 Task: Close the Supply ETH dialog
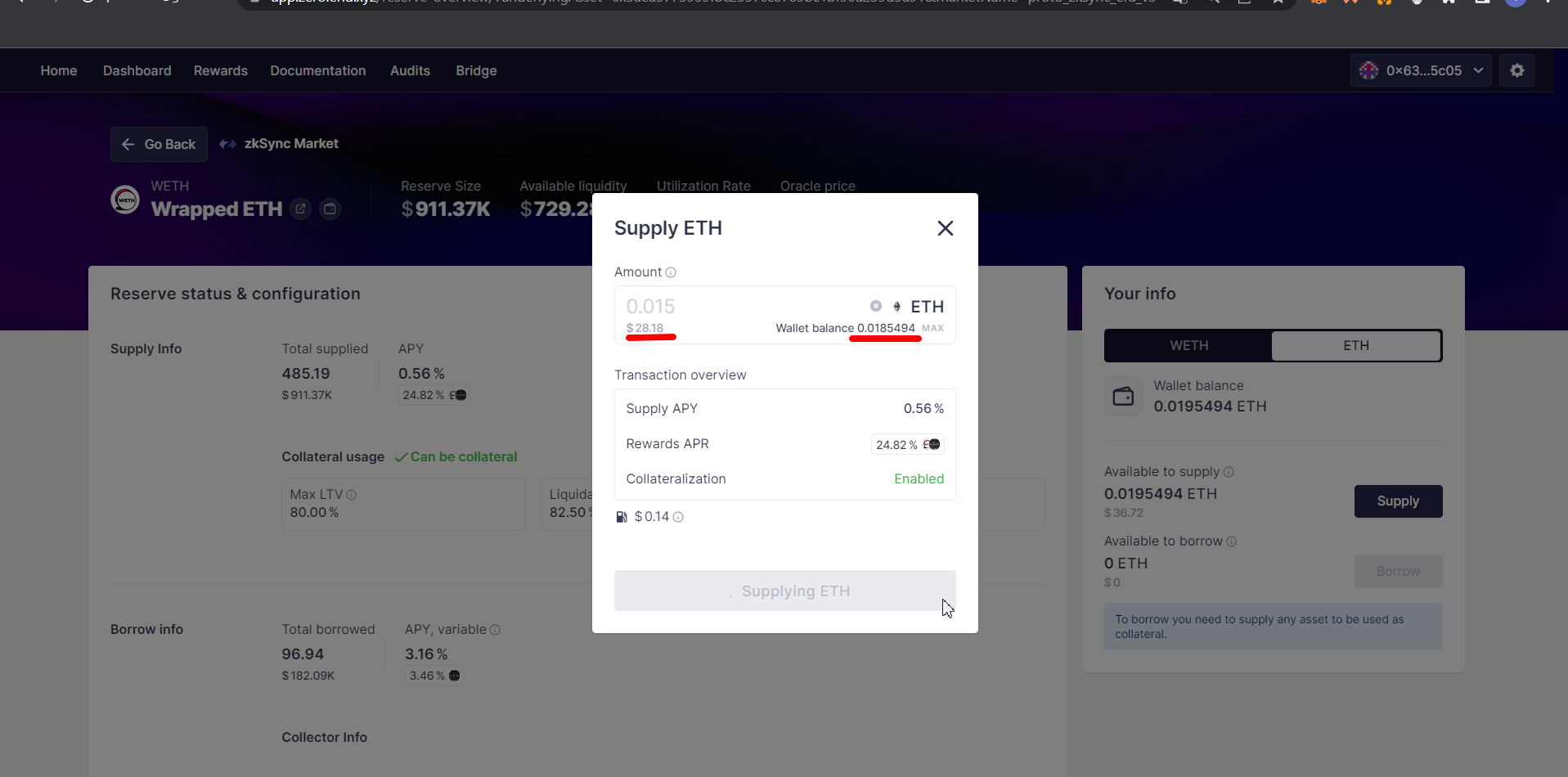click(x=945, y=228)
